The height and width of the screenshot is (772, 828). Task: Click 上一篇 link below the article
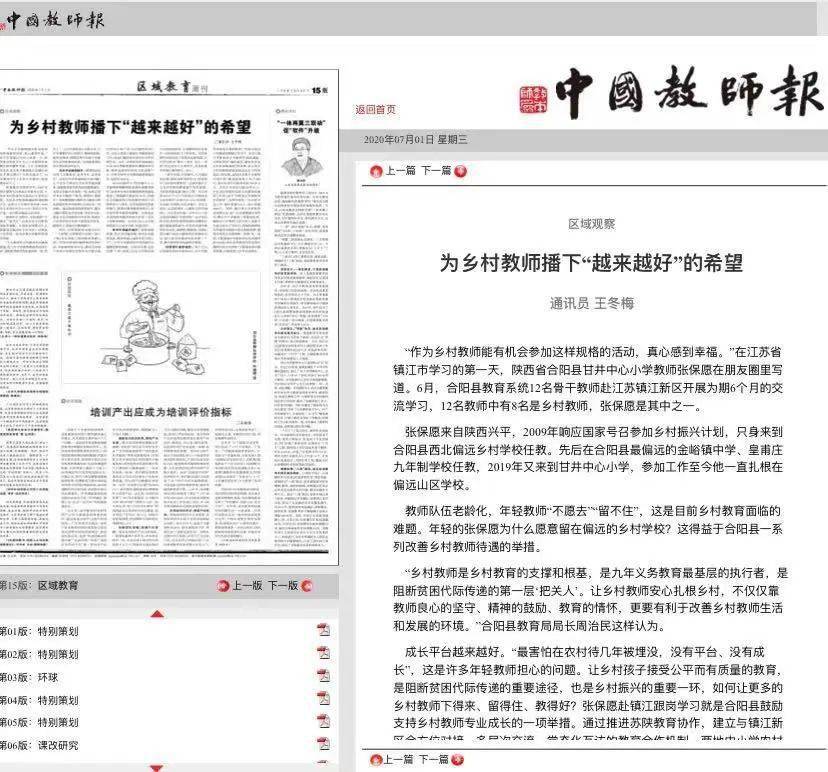[399, 759]
